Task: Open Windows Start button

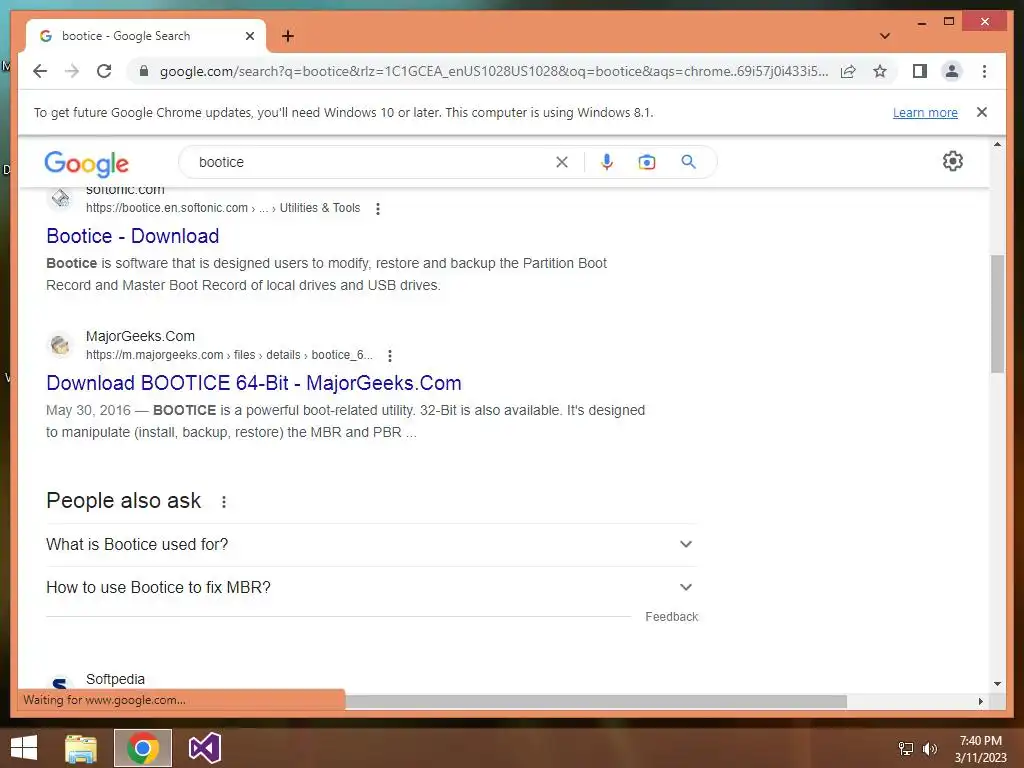Action: click(24, 748)
